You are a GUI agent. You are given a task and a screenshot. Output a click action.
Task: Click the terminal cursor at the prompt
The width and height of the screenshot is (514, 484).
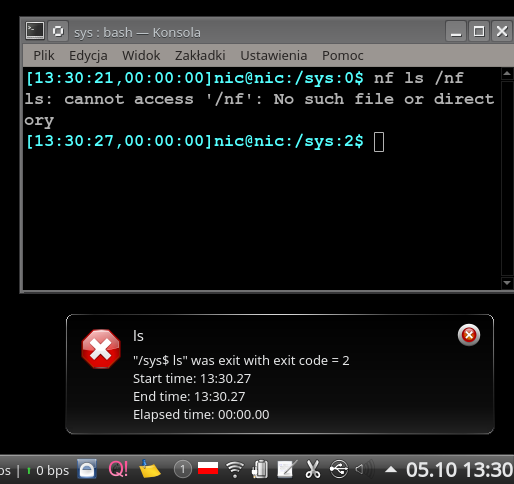pyautogui.click(x=379, y=142)
